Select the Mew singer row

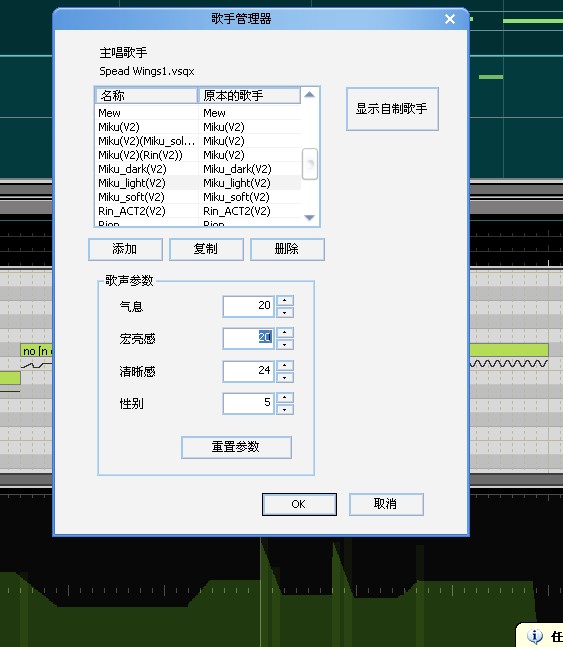(198, 113)
